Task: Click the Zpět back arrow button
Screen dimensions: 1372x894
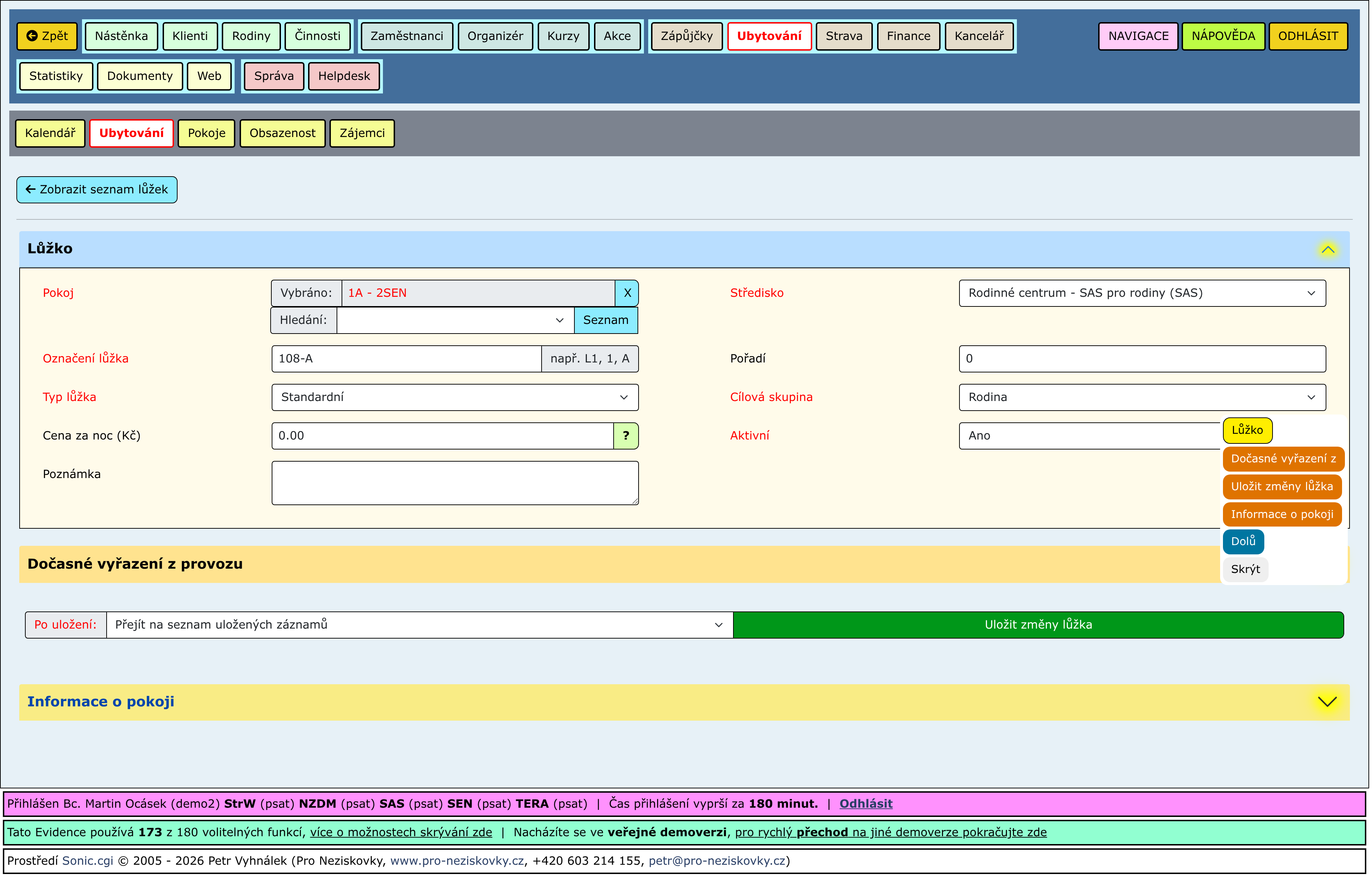Action: coord(47,36)
